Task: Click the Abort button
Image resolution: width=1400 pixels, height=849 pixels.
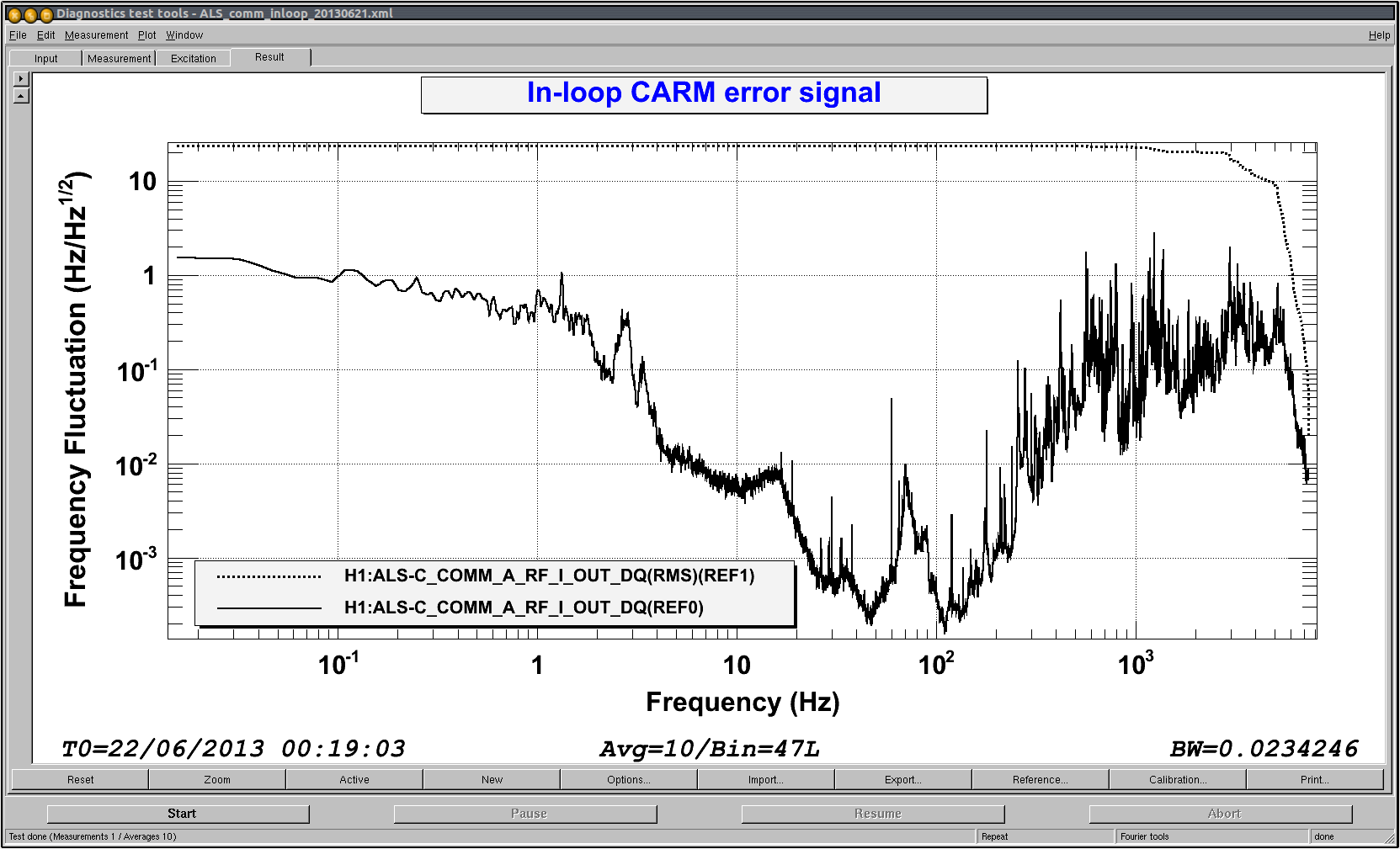Action: 1221,814
